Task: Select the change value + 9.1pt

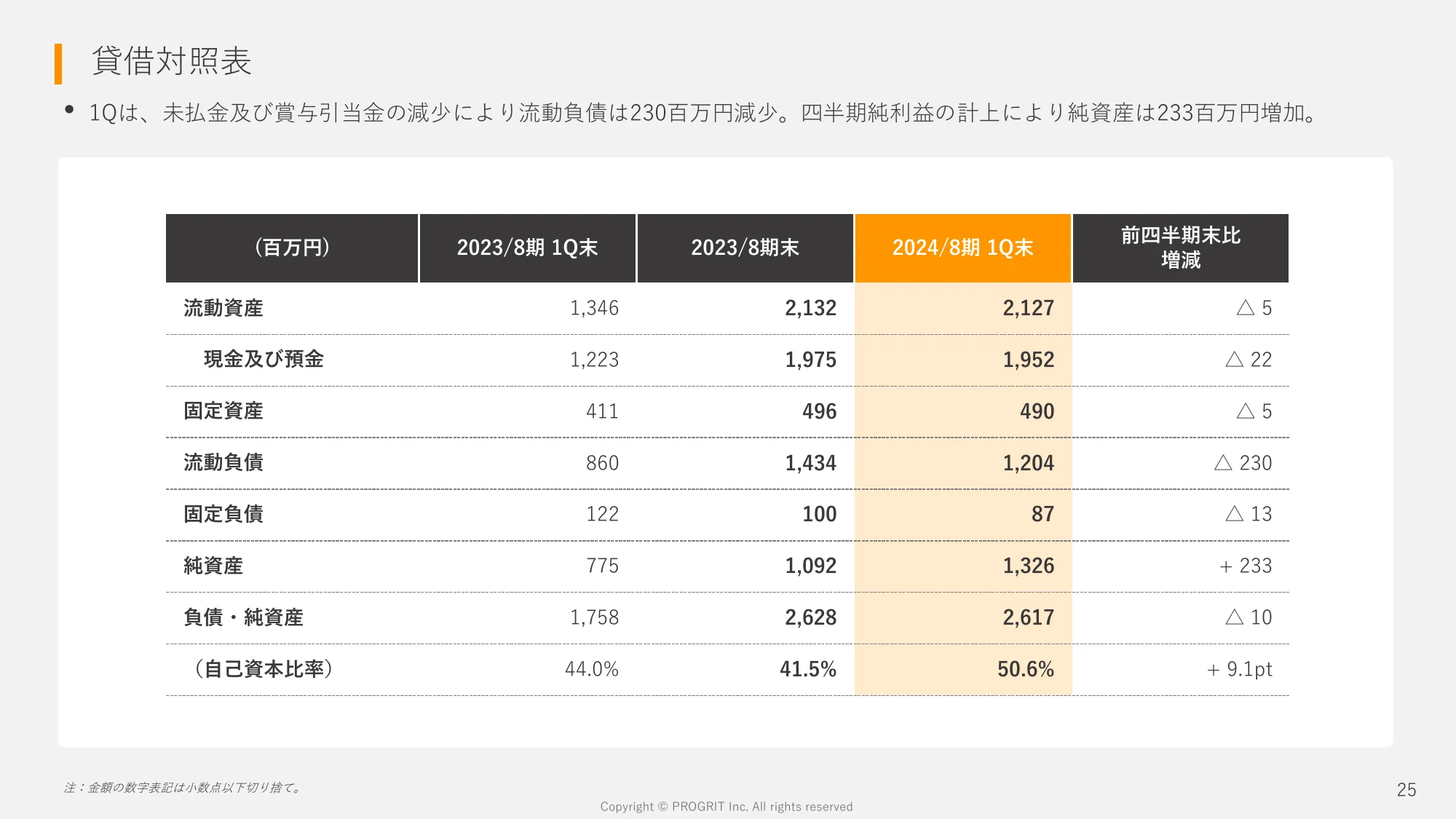Action: [1239, 669]
